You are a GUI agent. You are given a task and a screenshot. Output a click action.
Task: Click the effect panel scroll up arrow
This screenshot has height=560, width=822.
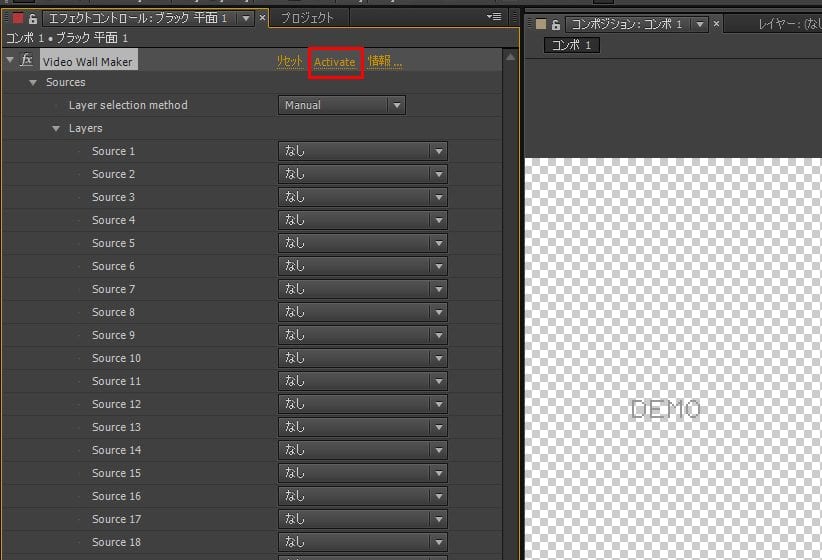pos(511,57)
